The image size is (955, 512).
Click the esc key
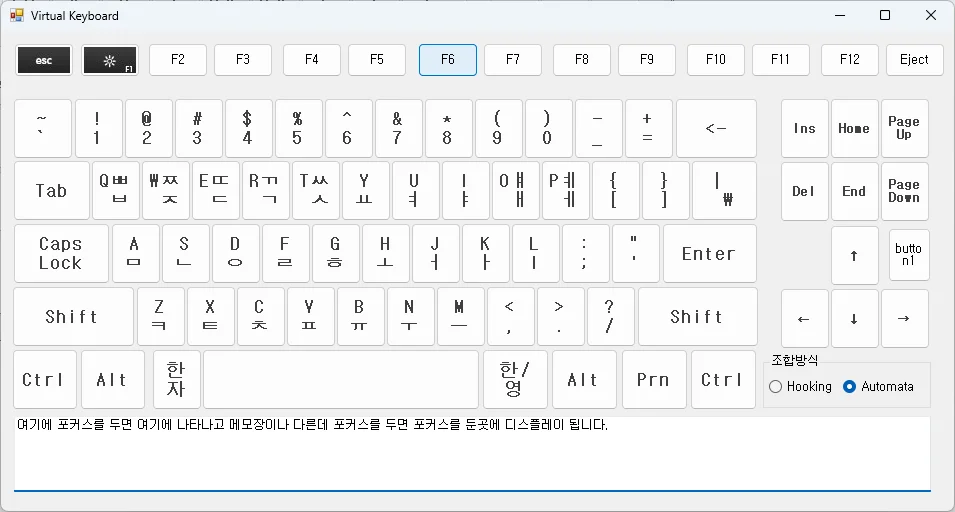(44, 60)
